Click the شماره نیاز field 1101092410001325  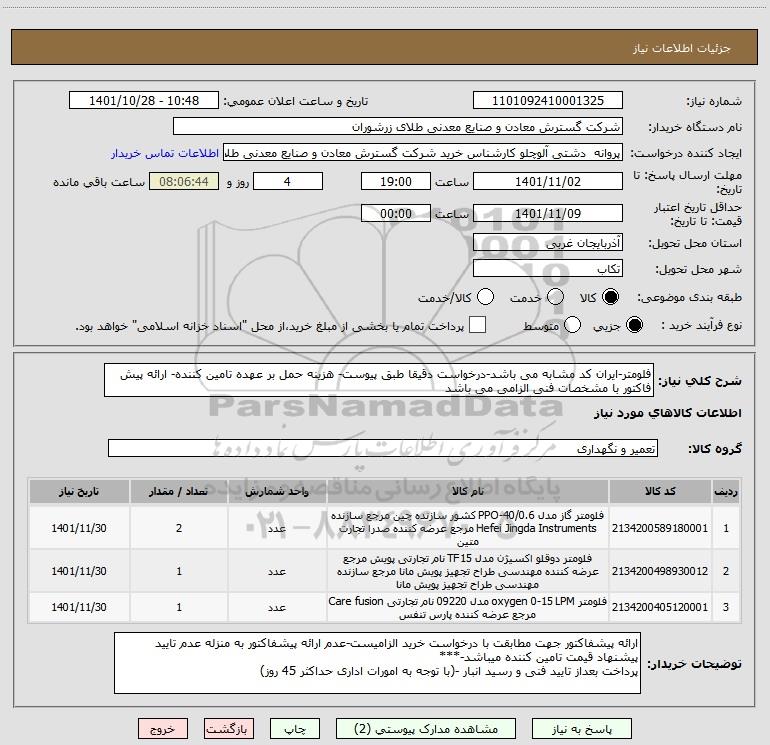point(548,101)
